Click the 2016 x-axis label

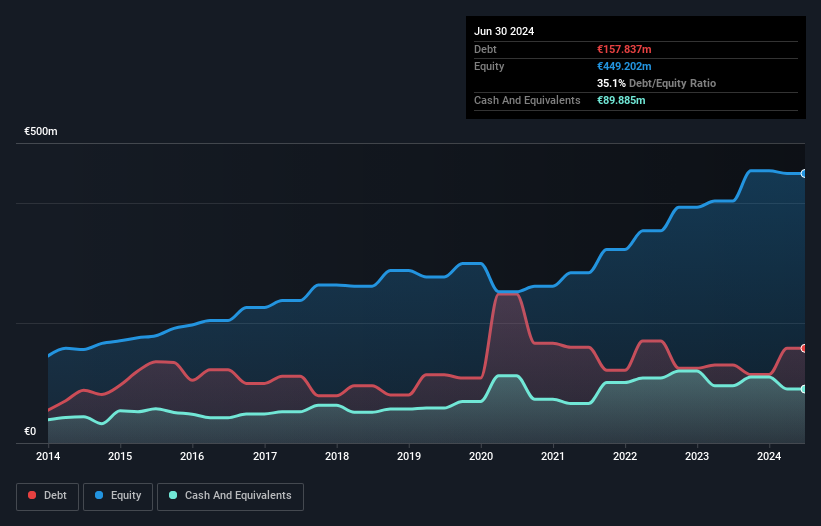[192, 456]
